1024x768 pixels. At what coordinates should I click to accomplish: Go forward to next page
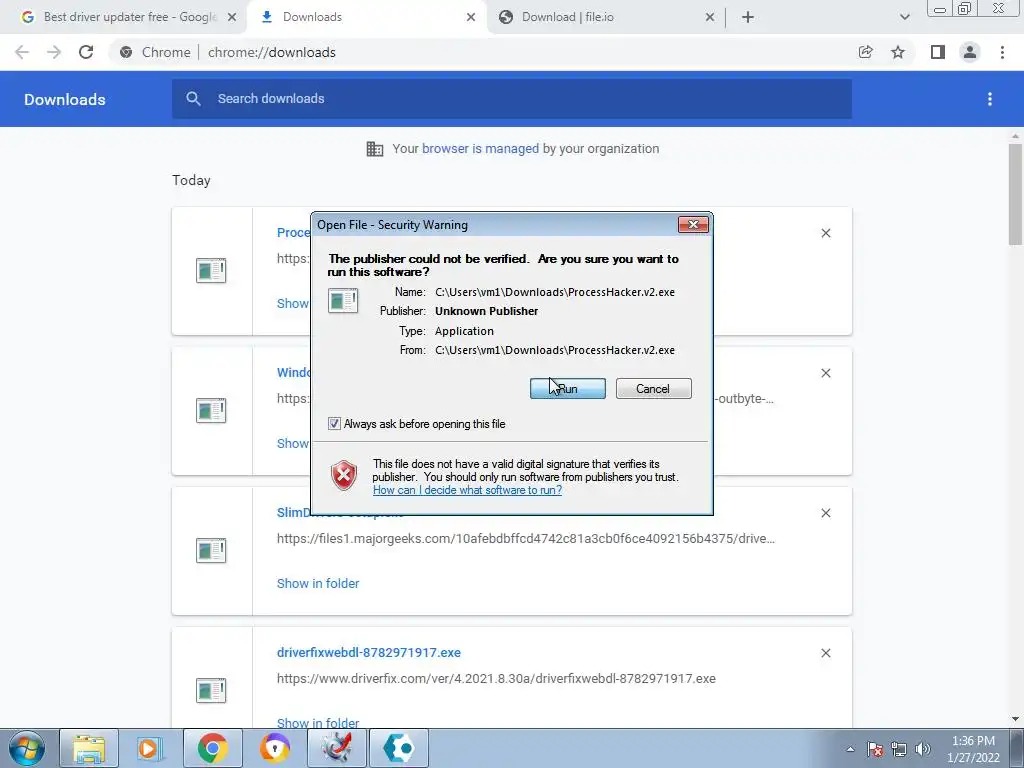click(54, 52)
